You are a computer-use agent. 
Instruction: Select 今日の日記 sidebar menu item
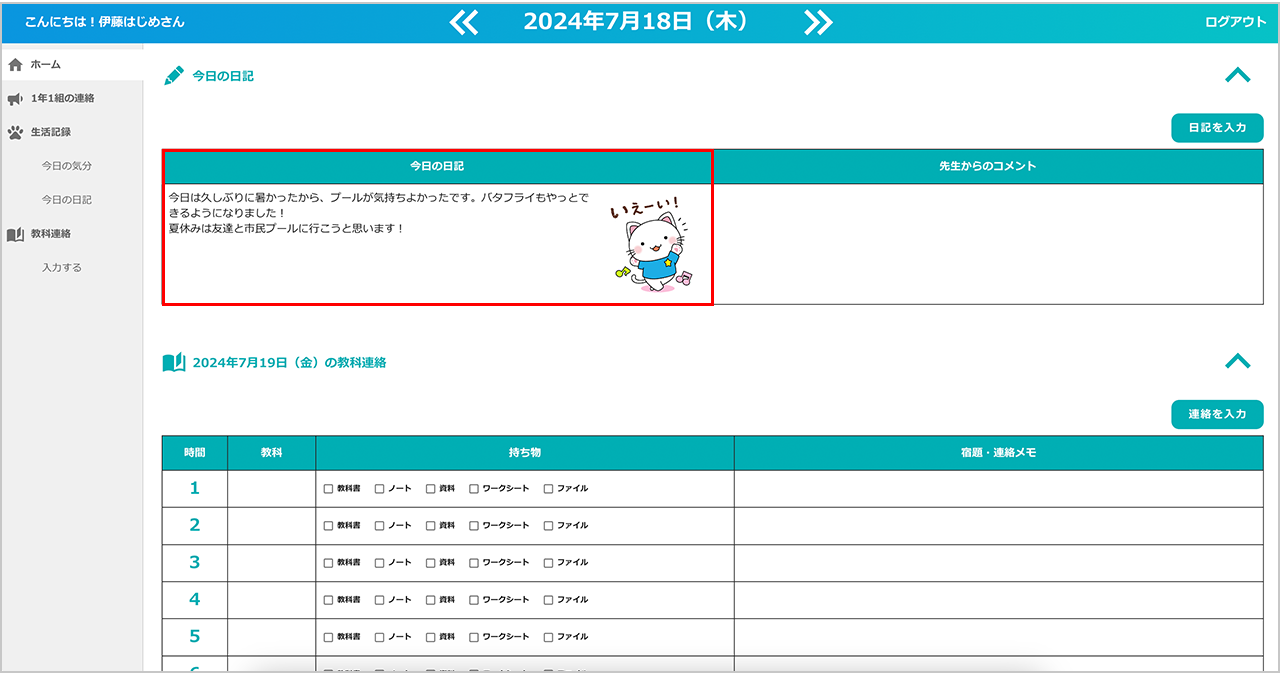pyautogui.click(x=66, y=200)
